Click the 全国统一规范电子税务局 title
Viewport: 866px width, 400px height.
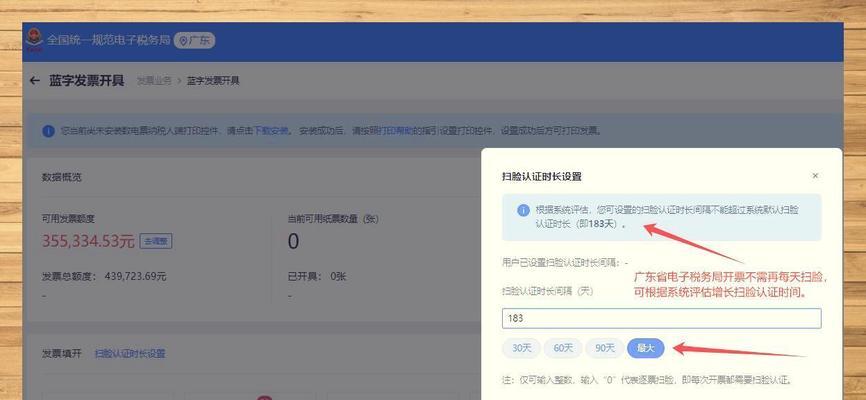pyautogui.click(x=108, y=40)
